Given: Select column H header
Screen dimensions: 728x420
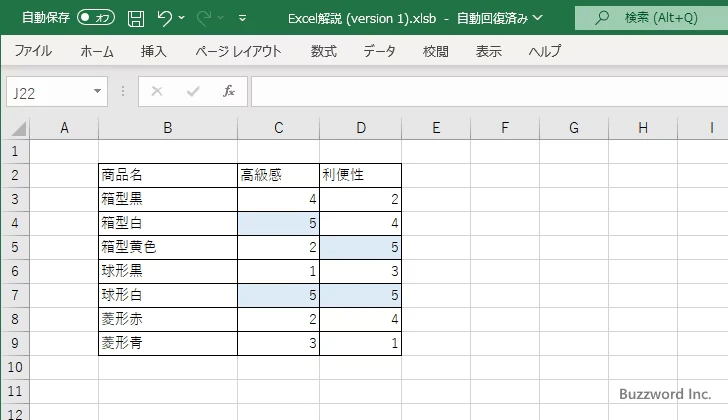Looking at the screenshot, I should pos(643,128).
